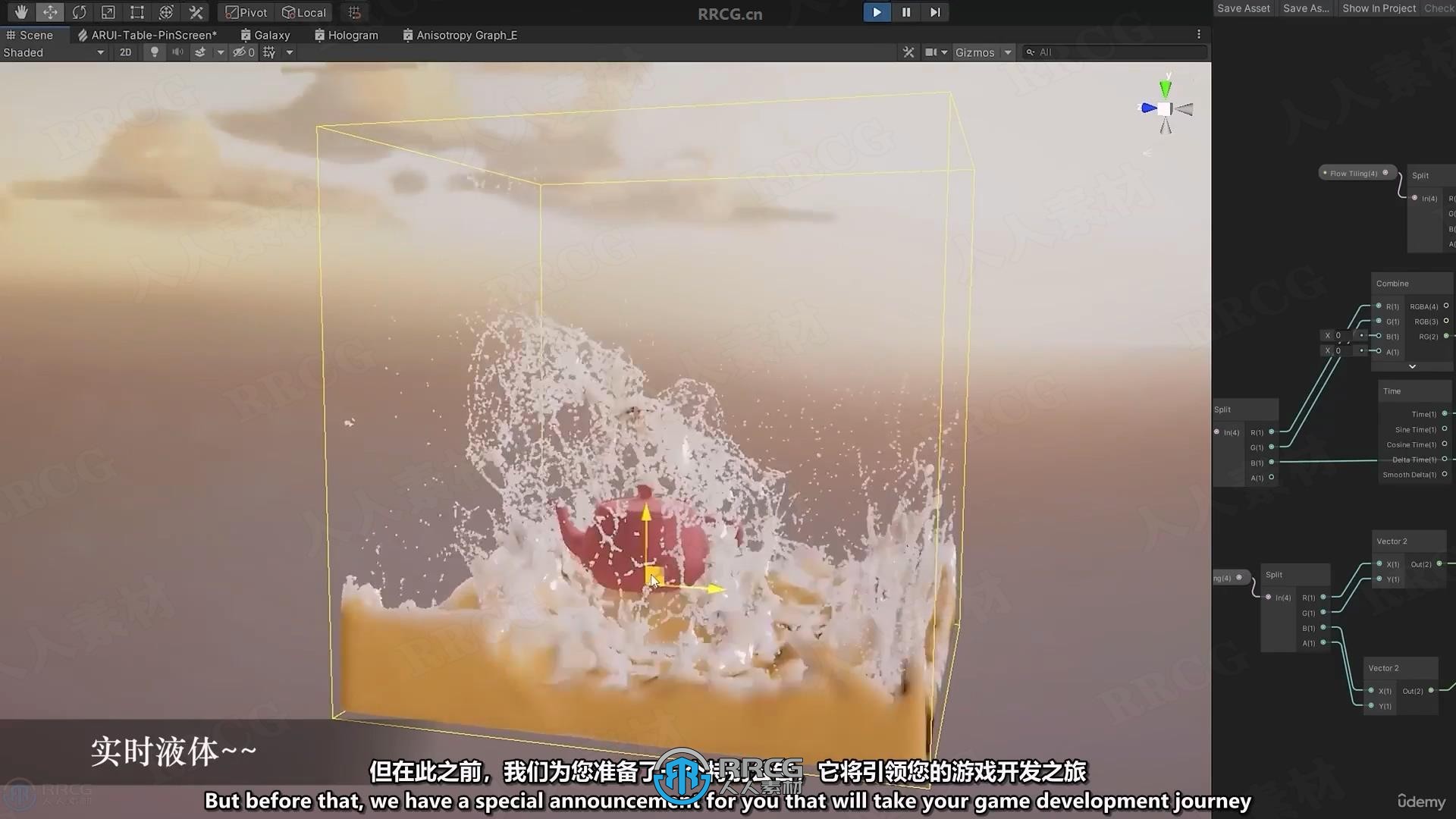Click the yellow plane handle of move gizmo

(x=654, y=576)
